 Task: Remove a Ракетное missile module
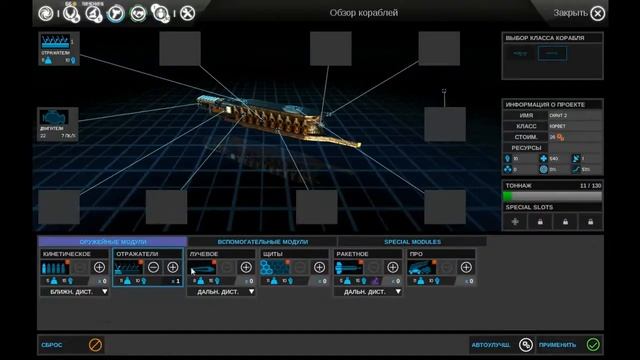click(x=374, y=267)
